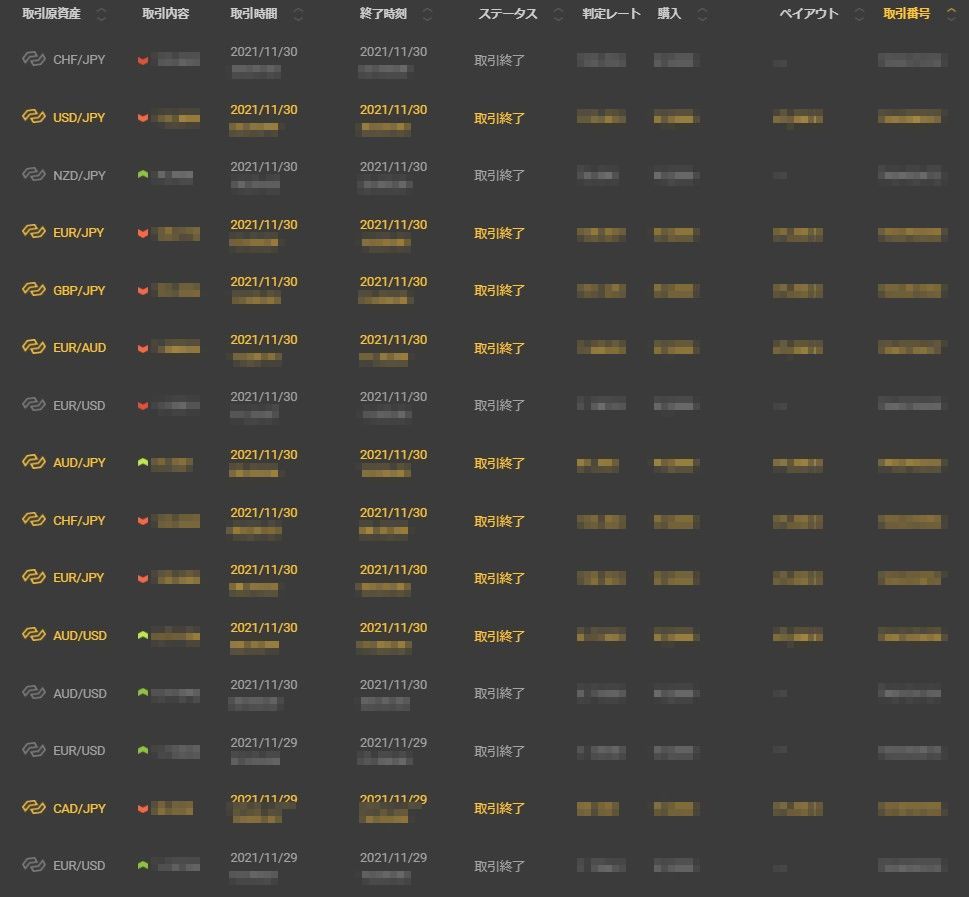Click the active sort arrow beside 取引番号
The width and height of the screenshot is (969, 897).
point(950,15)
